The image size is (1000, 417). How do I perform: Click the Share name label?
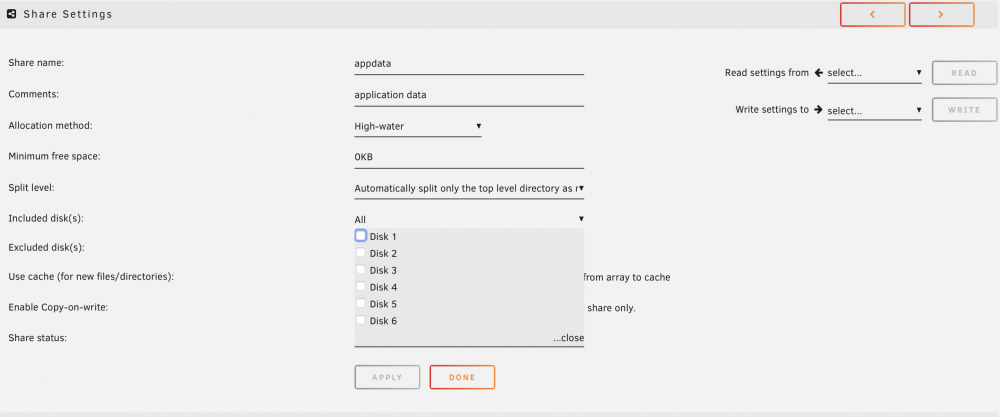[36, 63]
